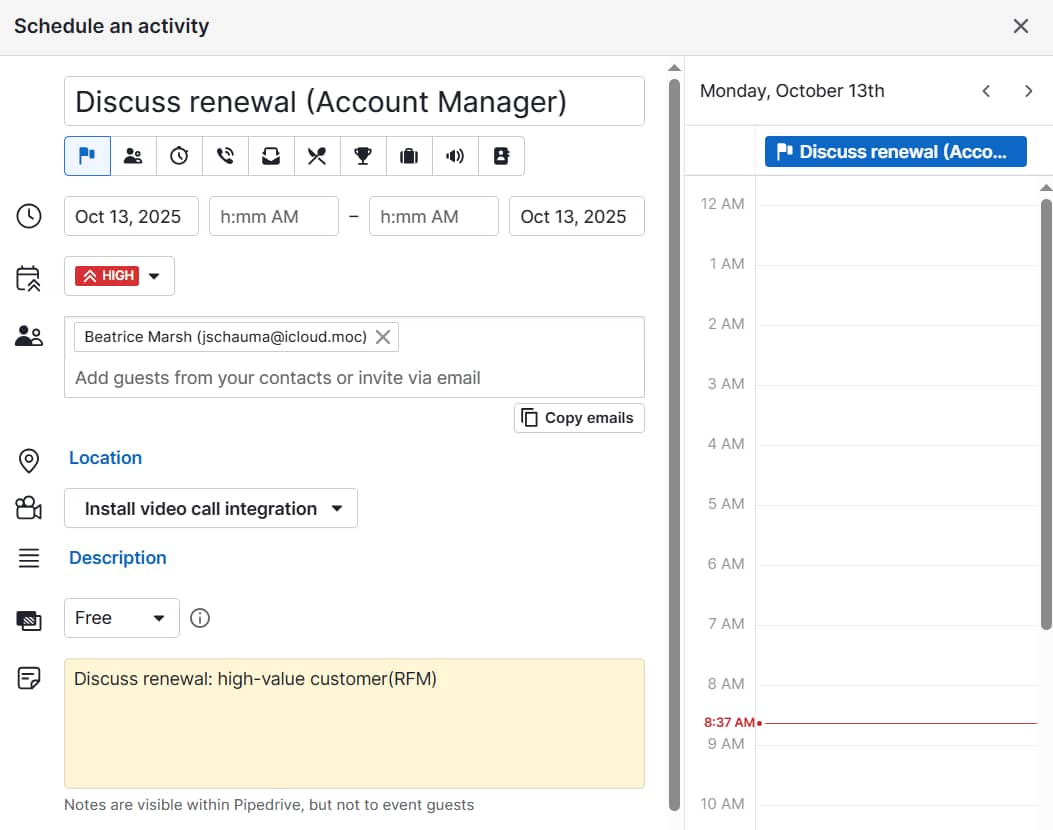The height and width of the screenshot is (830, 1053).
Task: Open the Location link
Action: 105,457
